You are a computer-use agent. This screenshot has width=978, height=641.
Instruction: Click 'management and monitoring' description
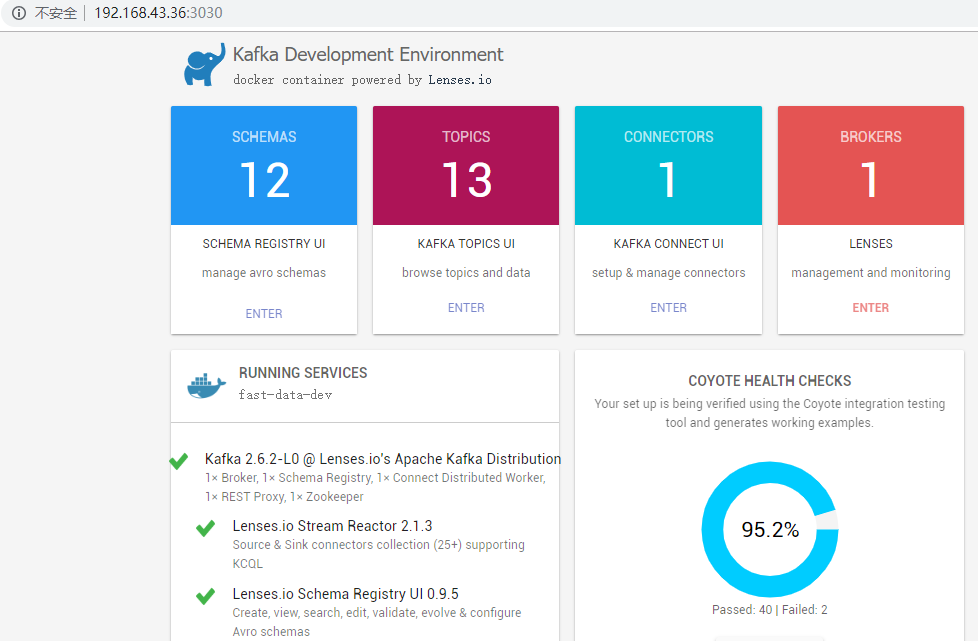[871, 272]
